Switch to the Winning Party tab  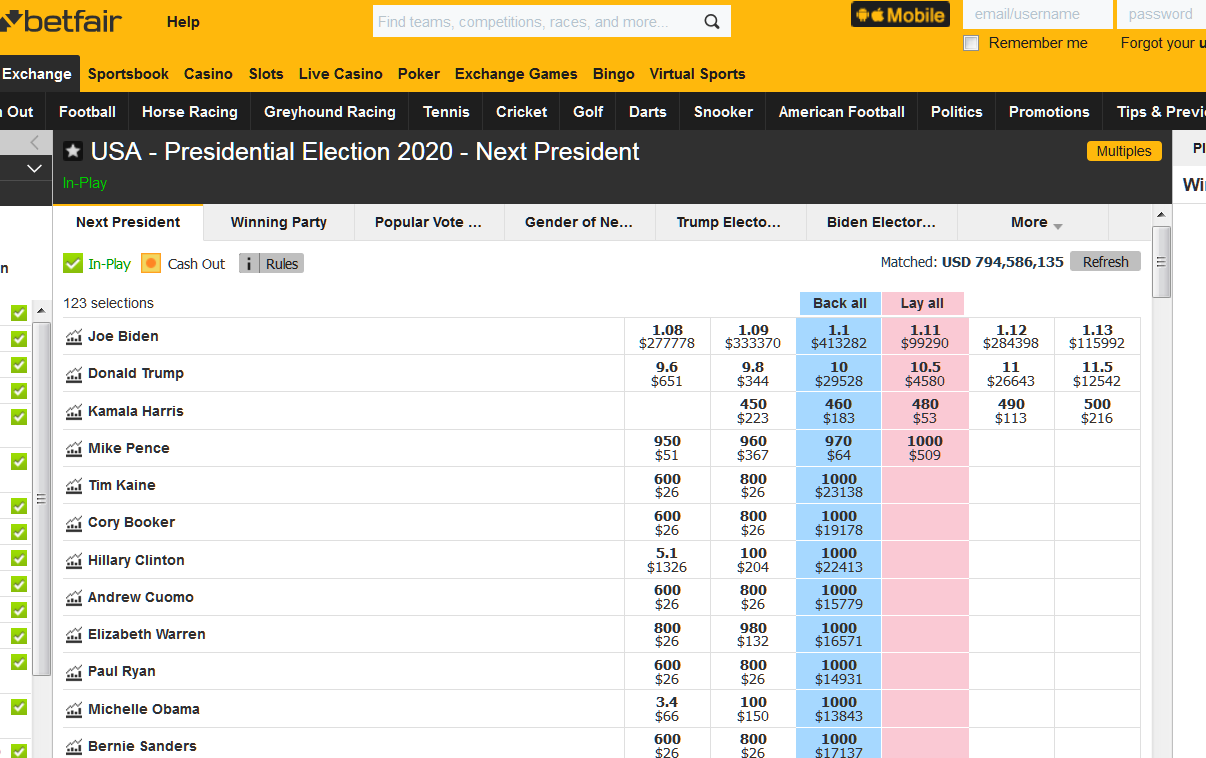click(x=279, y=223)
